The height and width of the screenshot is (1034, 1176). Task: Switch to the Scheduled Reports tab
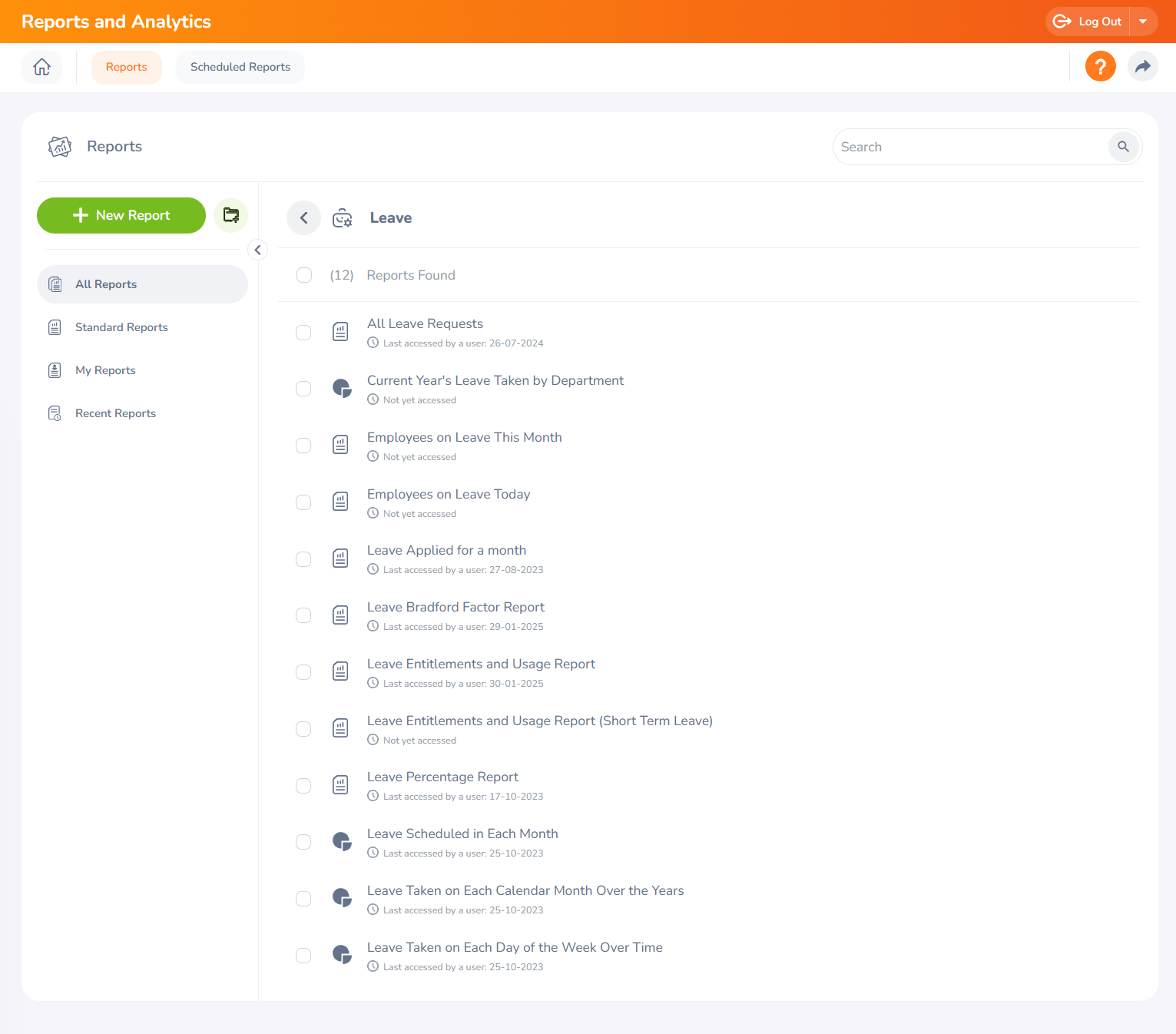click(240, 67)
